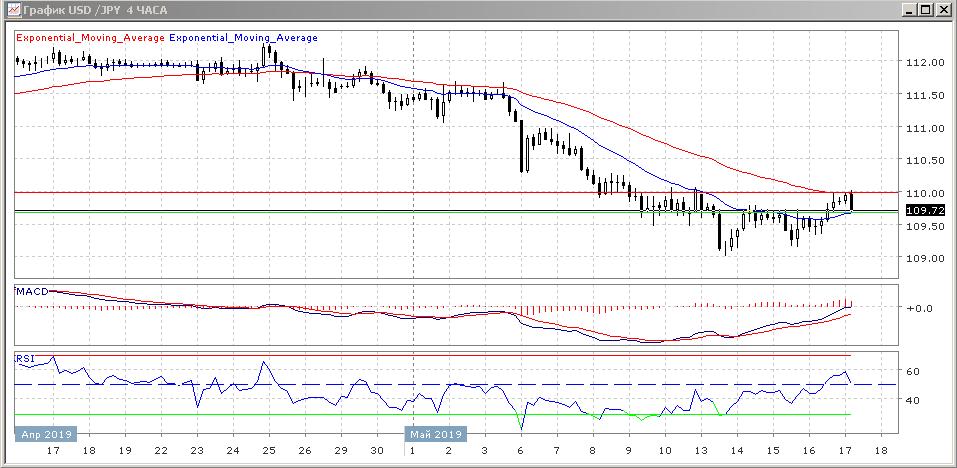This screenshot has width=957, height=468.
Task: Click the 109.00 price axis label
Action: 924,258
